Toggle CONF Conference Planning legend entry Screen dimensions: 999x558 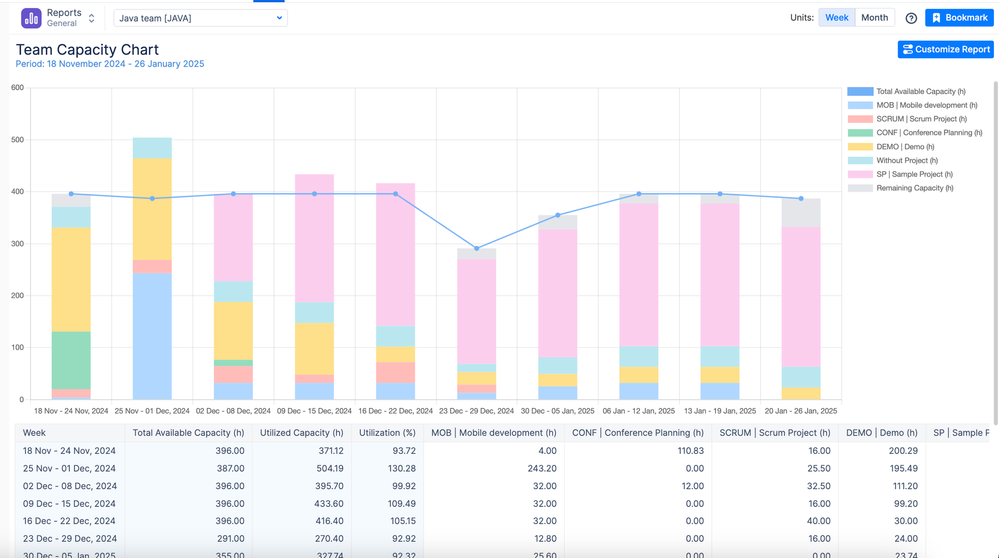[915, 132]
